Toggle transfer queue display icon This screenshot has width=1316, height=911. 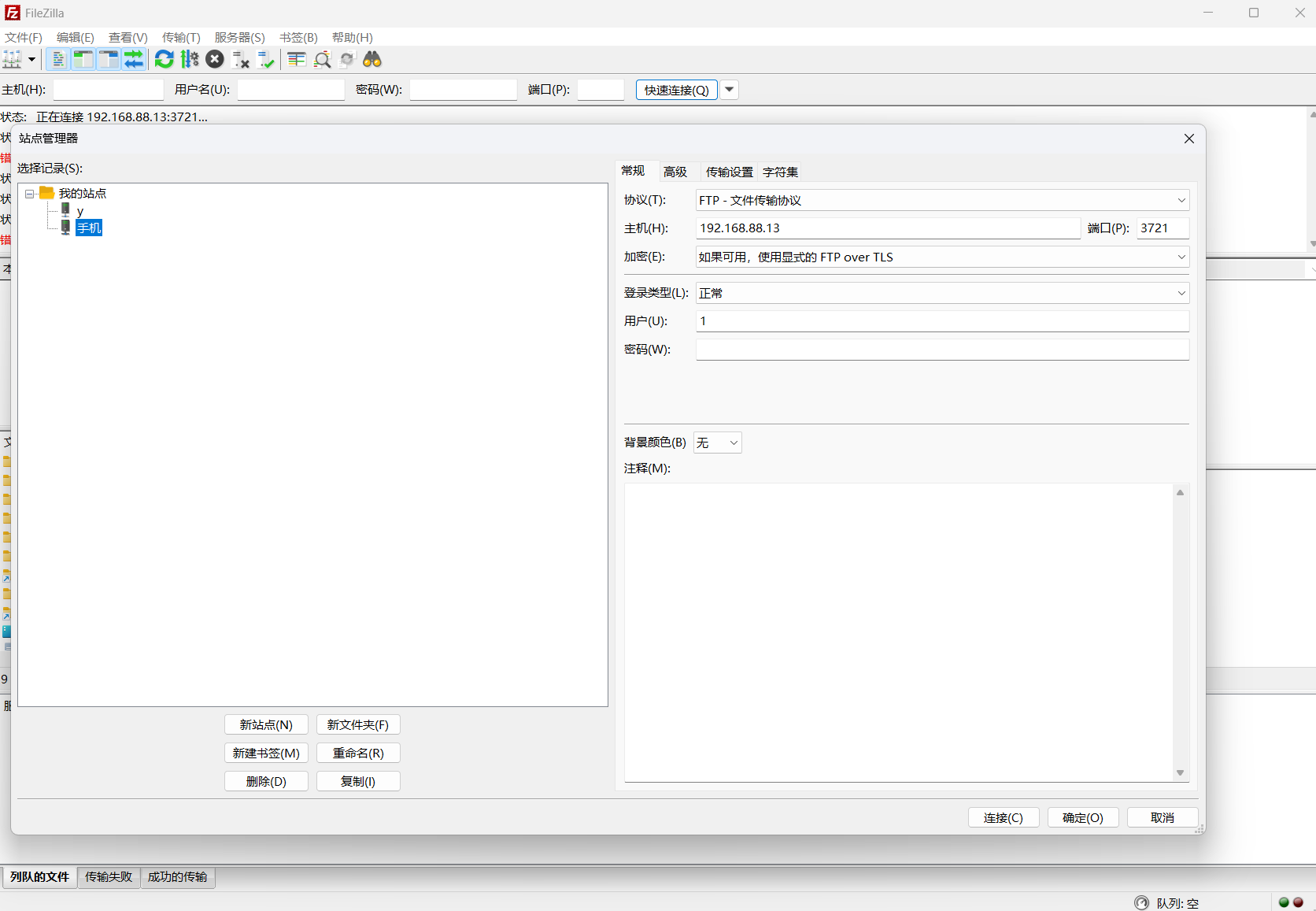[x=134, y=60]
